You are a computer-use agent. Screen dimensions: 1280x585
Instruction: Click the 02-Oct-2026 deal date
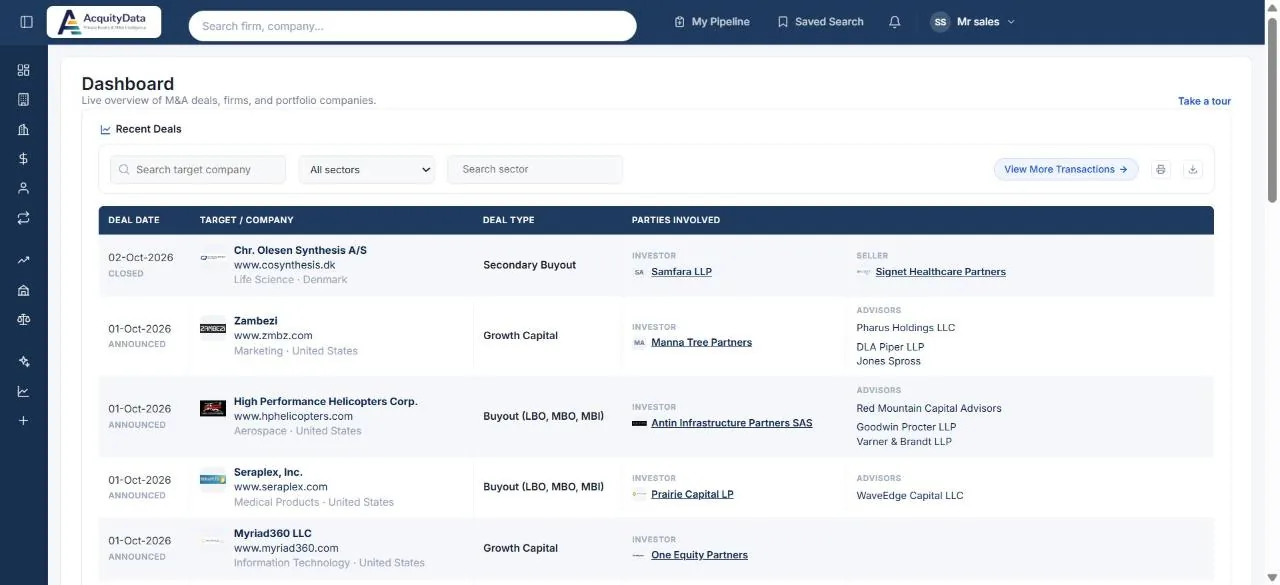click(x=141, y=257)
